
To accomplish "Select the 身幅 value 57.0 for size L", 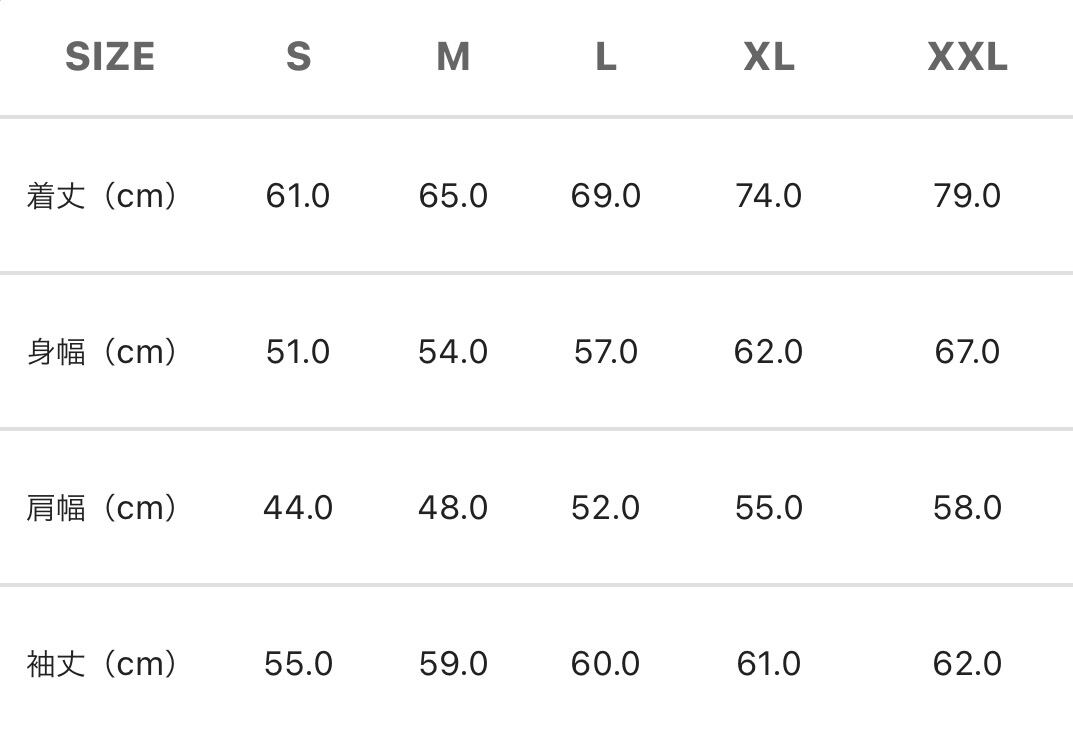I will coord(606,352).
